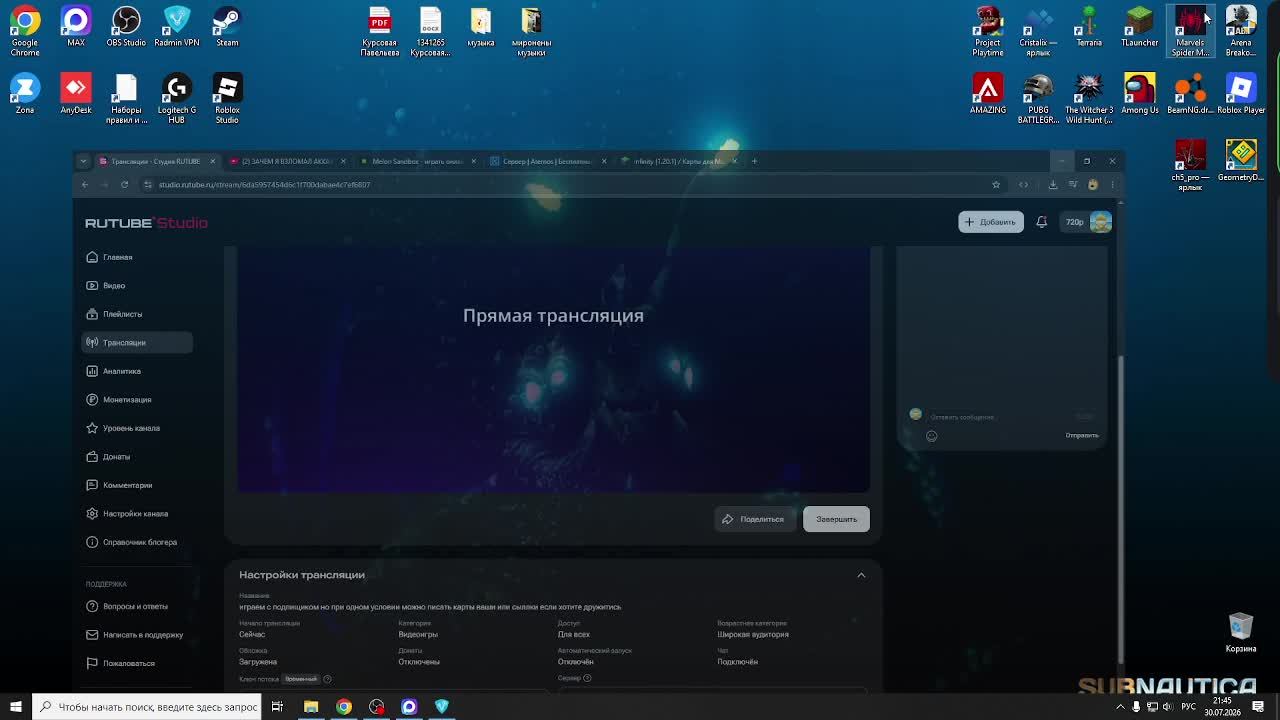Screen dimensions: 1280x720
Task: Select the Radmin VPN desktop icon
Action: pos(177,27)
